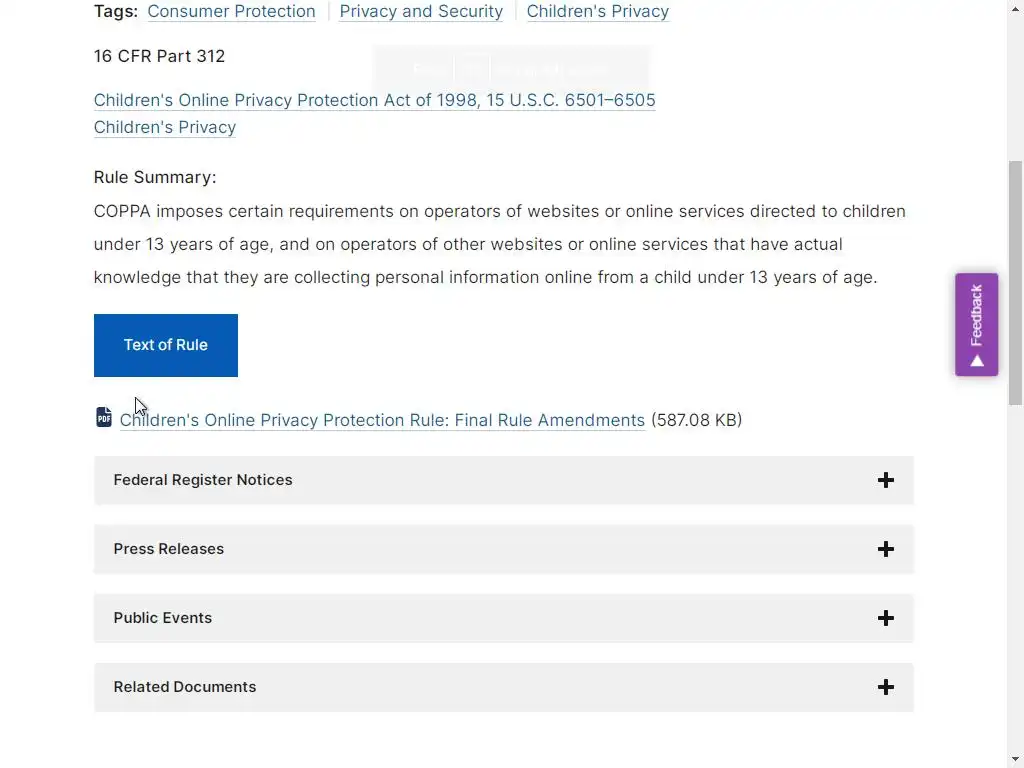The image size is (1024, 768).
Task: Expand the Public Events accordion
Action: (163, 619)
